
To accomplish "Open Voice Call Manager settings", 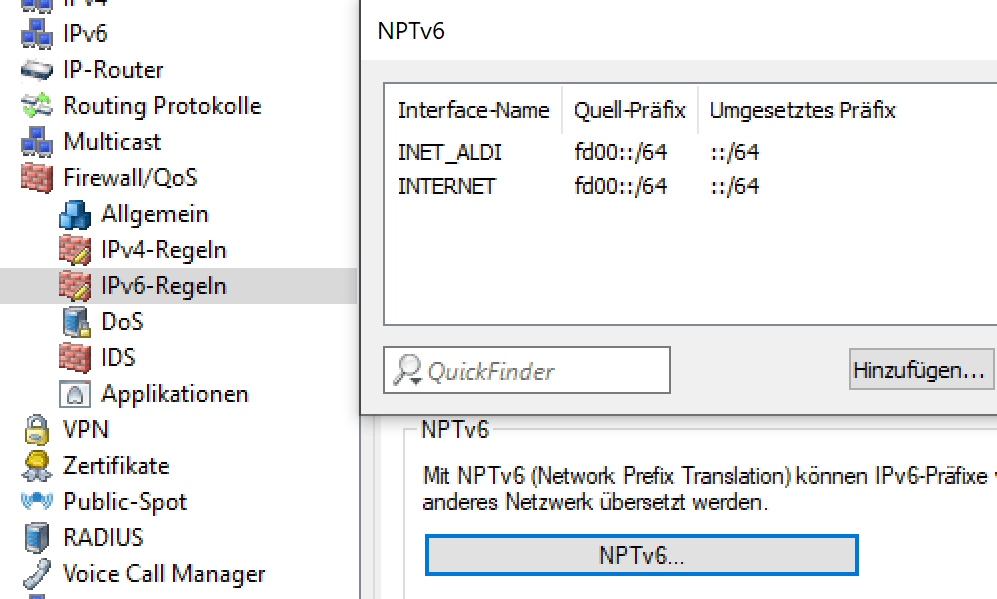I will click(36, 572).
